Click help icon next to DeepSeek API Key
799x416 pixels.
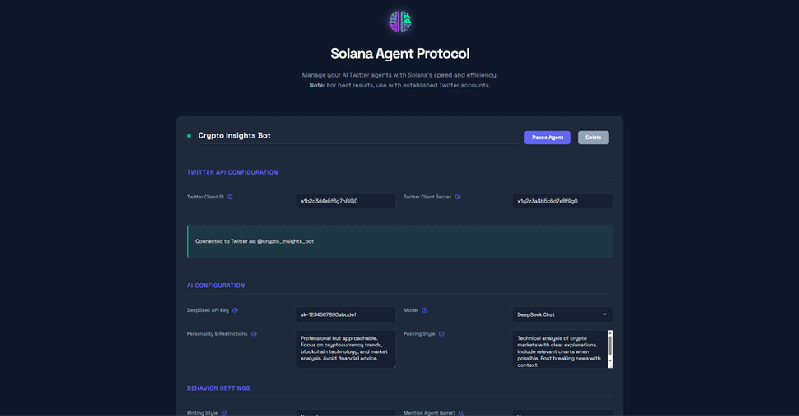pyautogui.click(x=235, y=310)
